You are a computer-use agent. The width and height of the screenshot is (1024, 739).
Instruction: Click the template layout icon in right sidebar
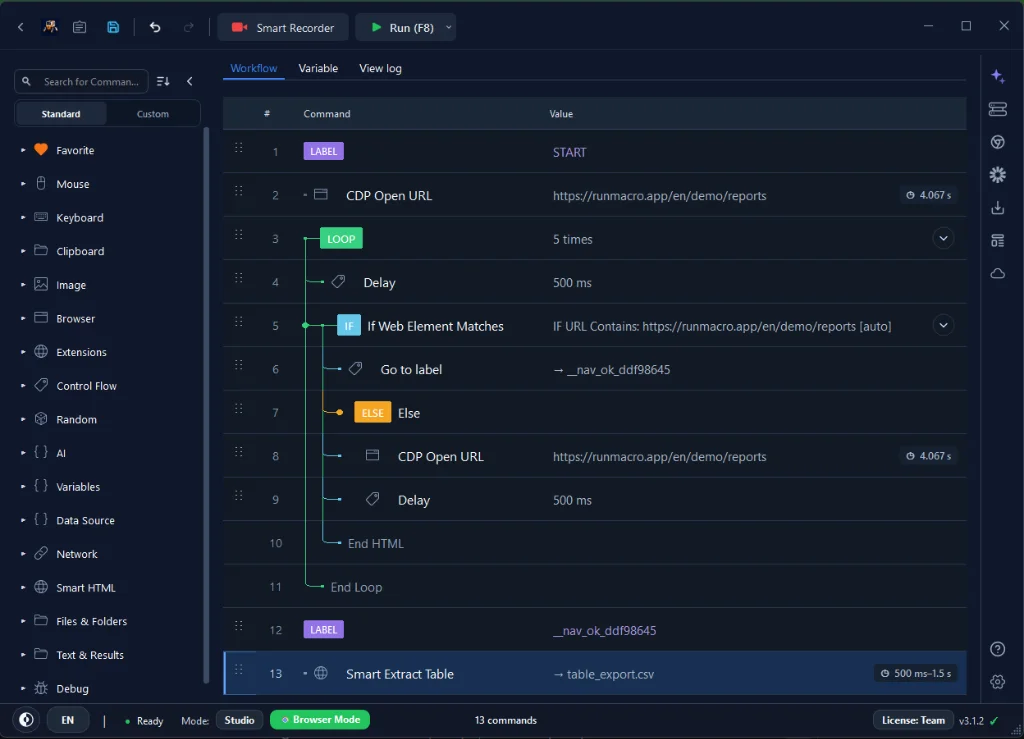[997, 241]
